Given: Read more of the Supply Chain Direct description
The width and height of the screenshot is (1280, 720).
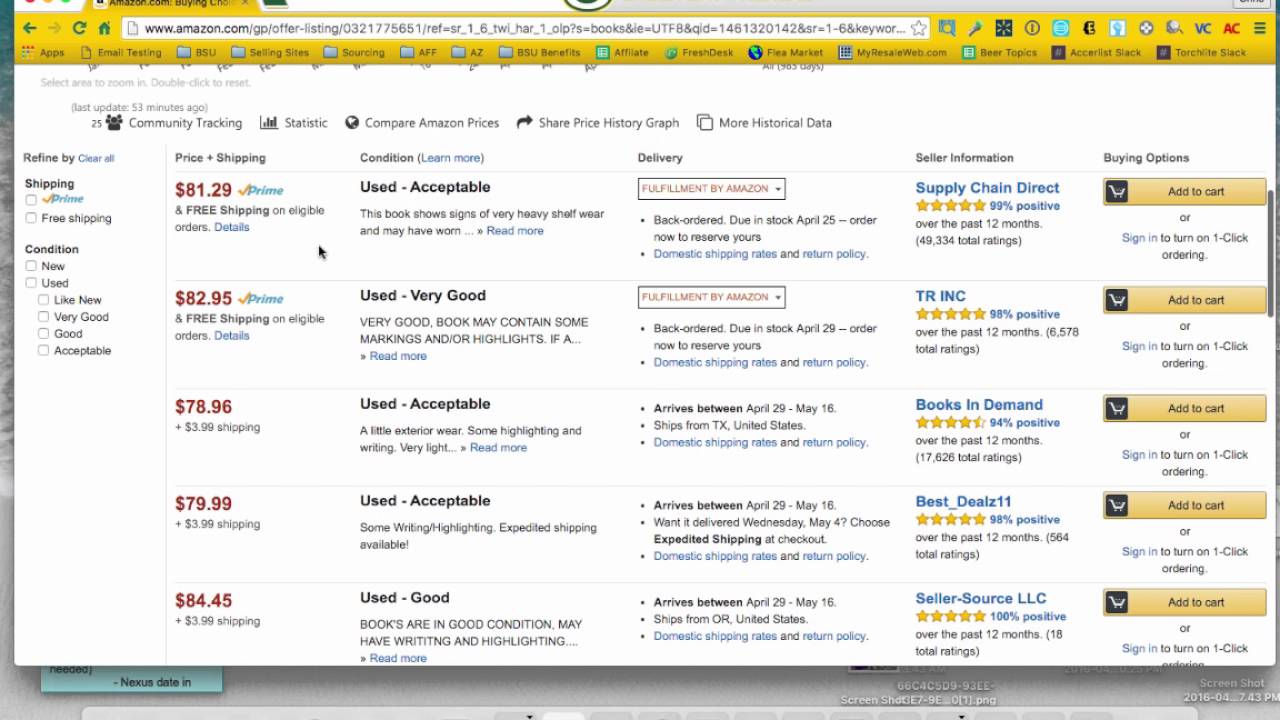Looking at the screenshot, I should 515,231.
